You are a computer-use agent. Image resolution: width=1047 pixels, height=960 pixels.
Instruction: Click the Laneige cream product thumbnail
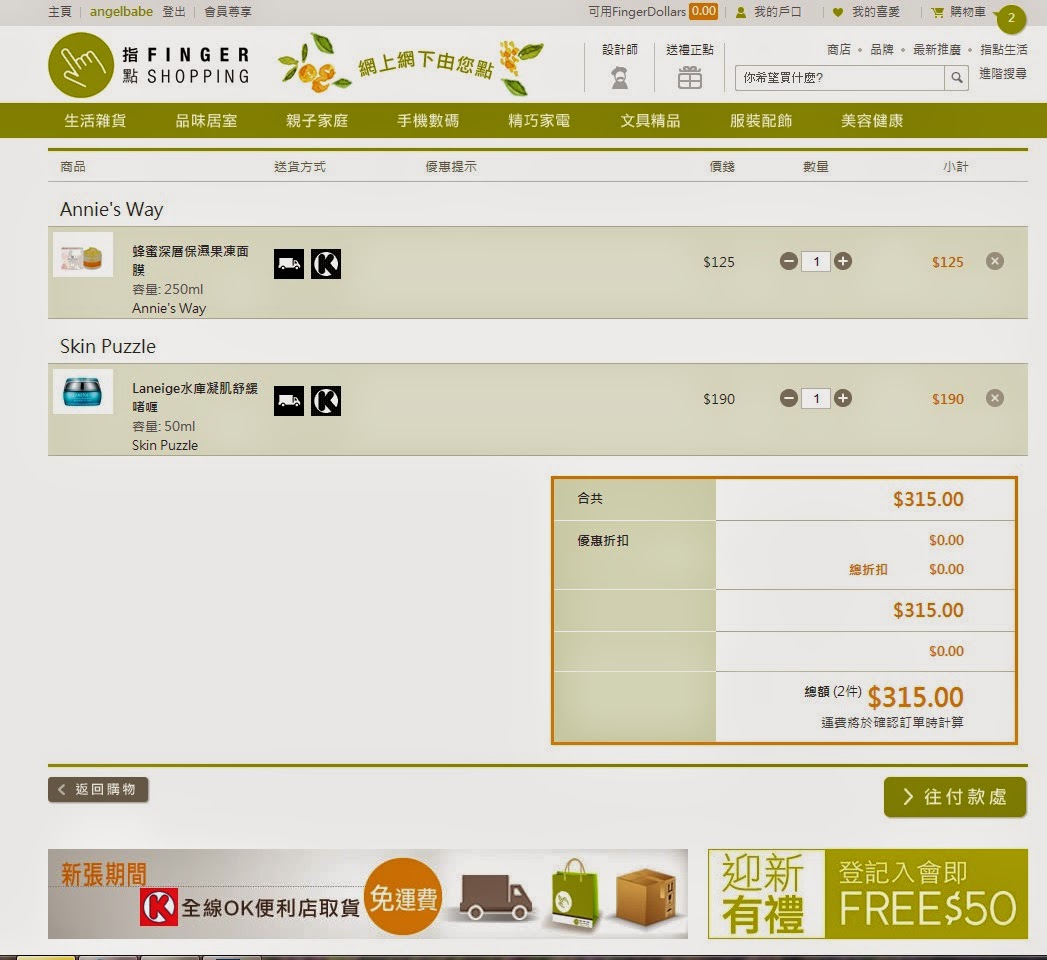[83, 391]
